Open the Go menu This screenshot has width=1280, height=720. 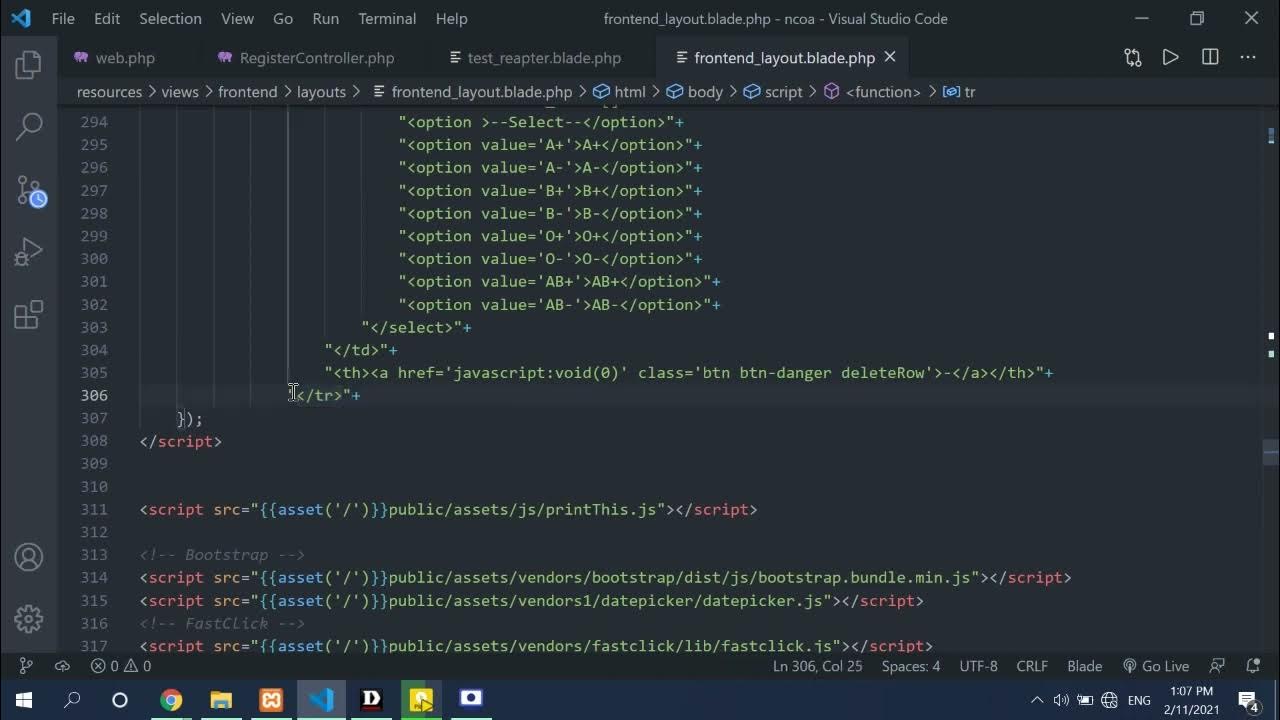point(283,18)
